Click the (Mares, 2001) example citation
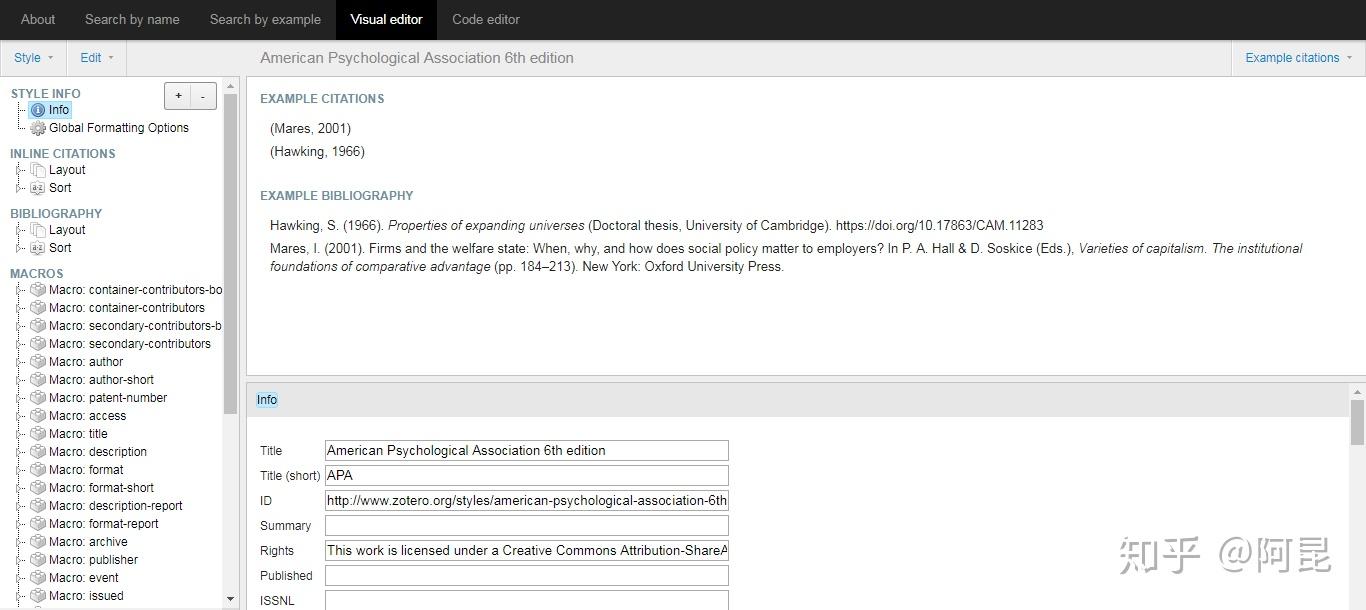This screenshot has height=610, width=1366. (310, 128)
